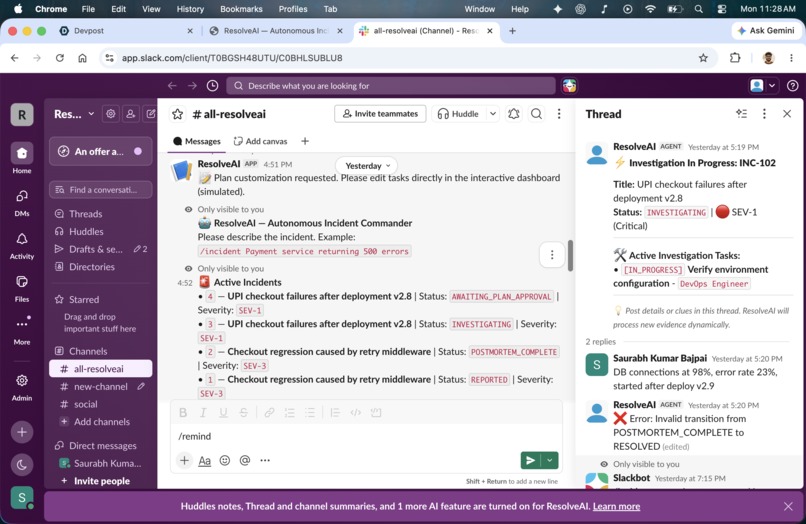The height and width of the screenshot is (524, 806).
Task: Open the Slack AI colorful icon
Action: click(x=569, y=86)
